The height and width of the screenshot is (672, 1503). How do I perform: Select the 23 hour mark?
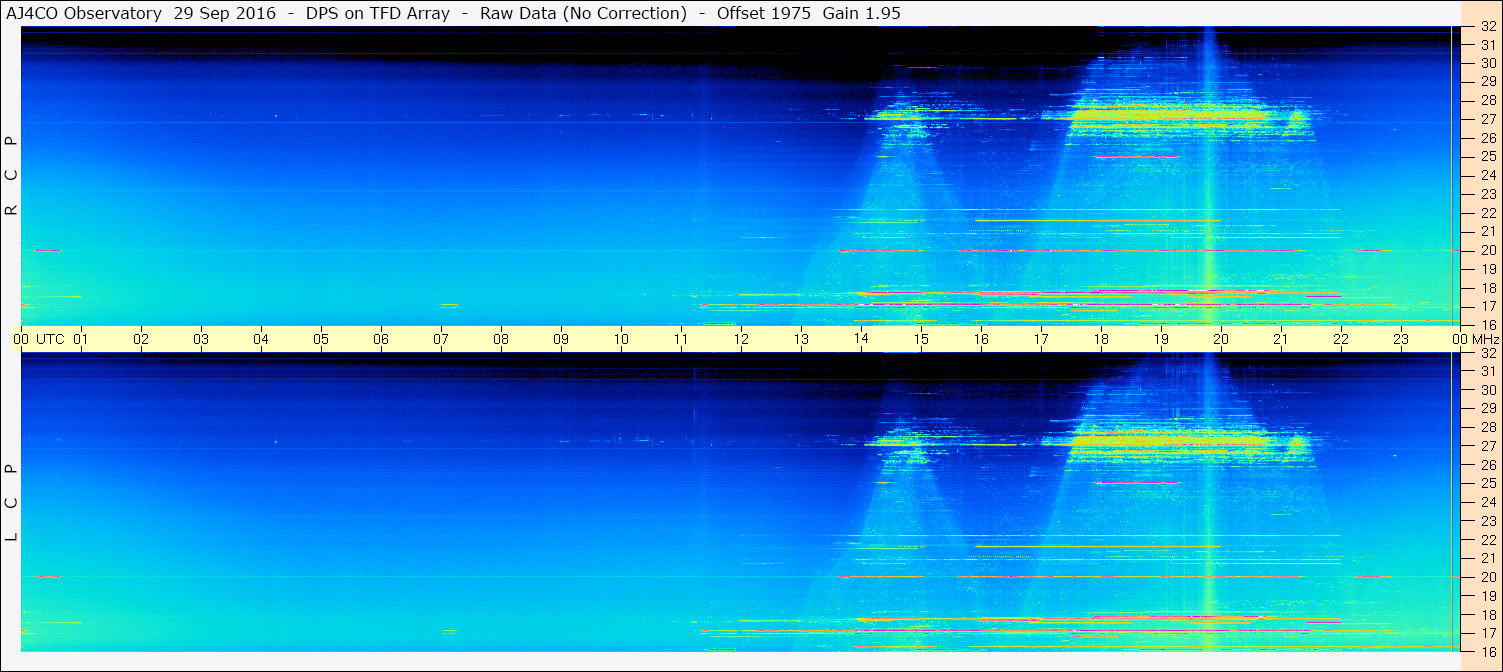point(1401,339)
